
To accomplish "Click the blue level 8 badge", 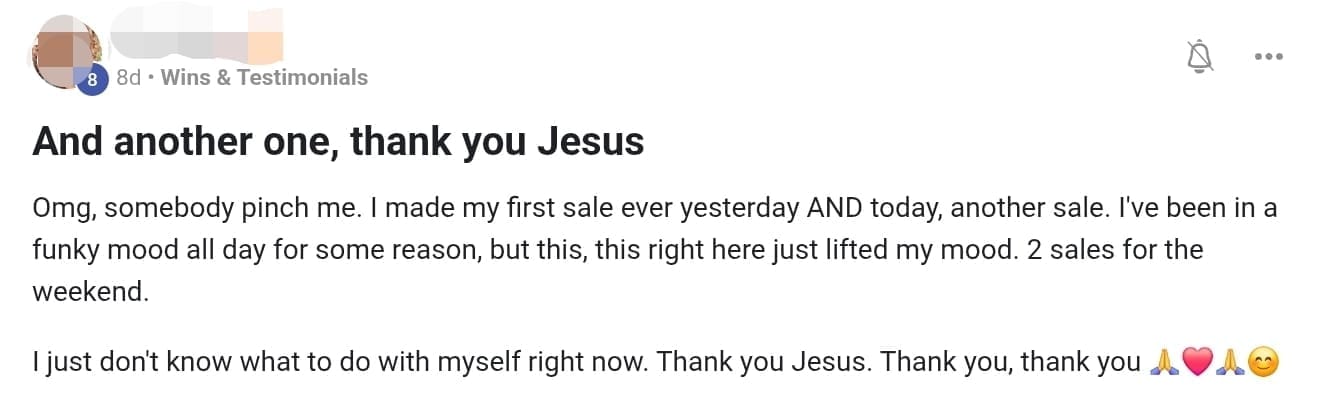I will click(x=92, y=82).
